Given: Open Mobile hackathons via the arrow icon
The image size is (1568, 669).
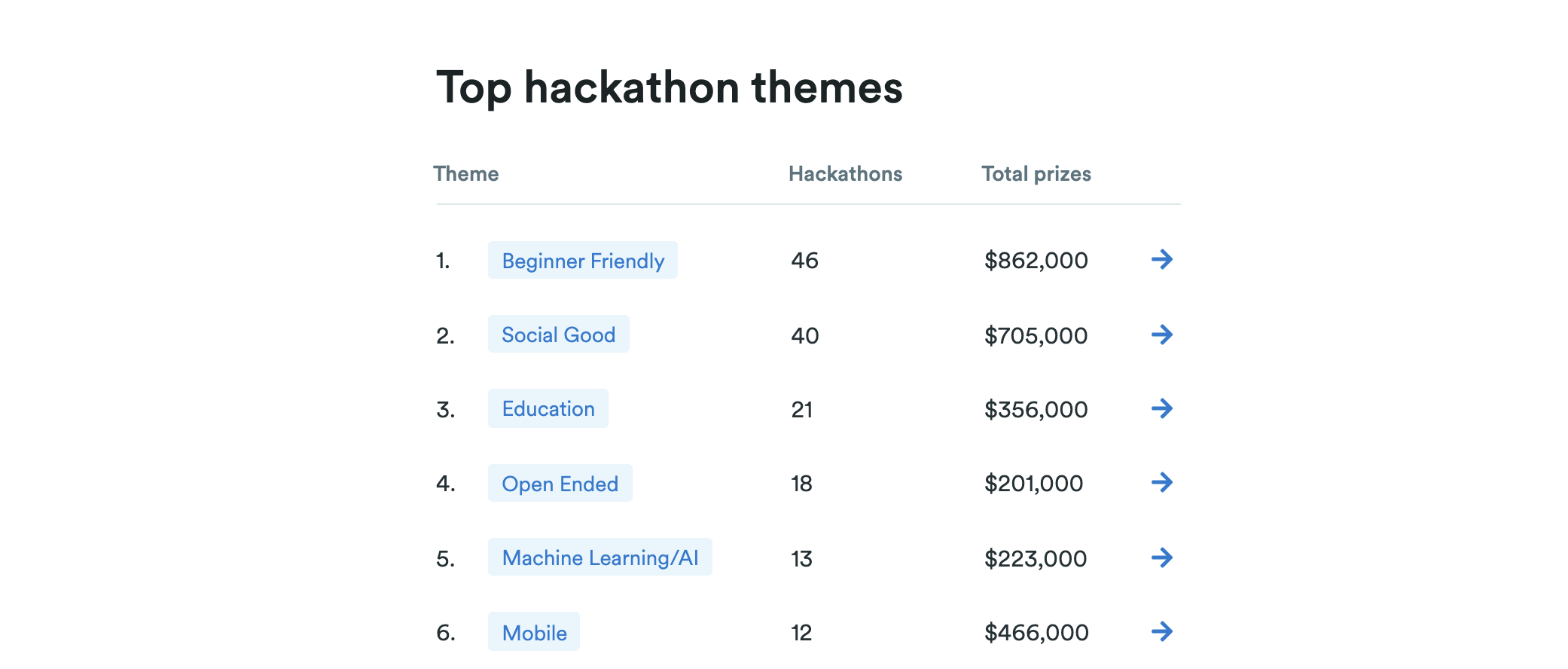Looking at the screenshot, I should 1164,632.
